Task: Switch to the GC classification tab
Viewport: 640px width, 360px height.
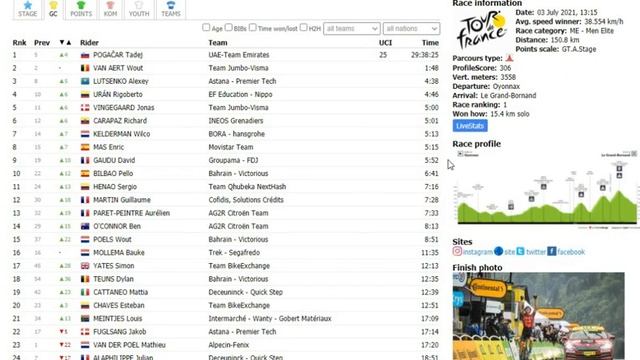Action: coord(53,9)
